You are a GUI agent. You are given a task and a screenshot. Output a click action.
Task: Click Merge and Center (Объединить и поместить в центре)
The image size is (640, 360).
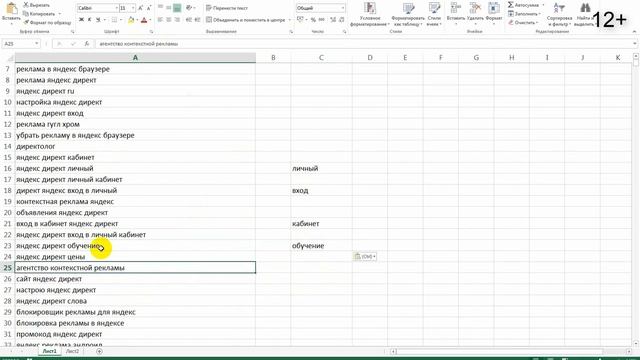tap(246, 20)
